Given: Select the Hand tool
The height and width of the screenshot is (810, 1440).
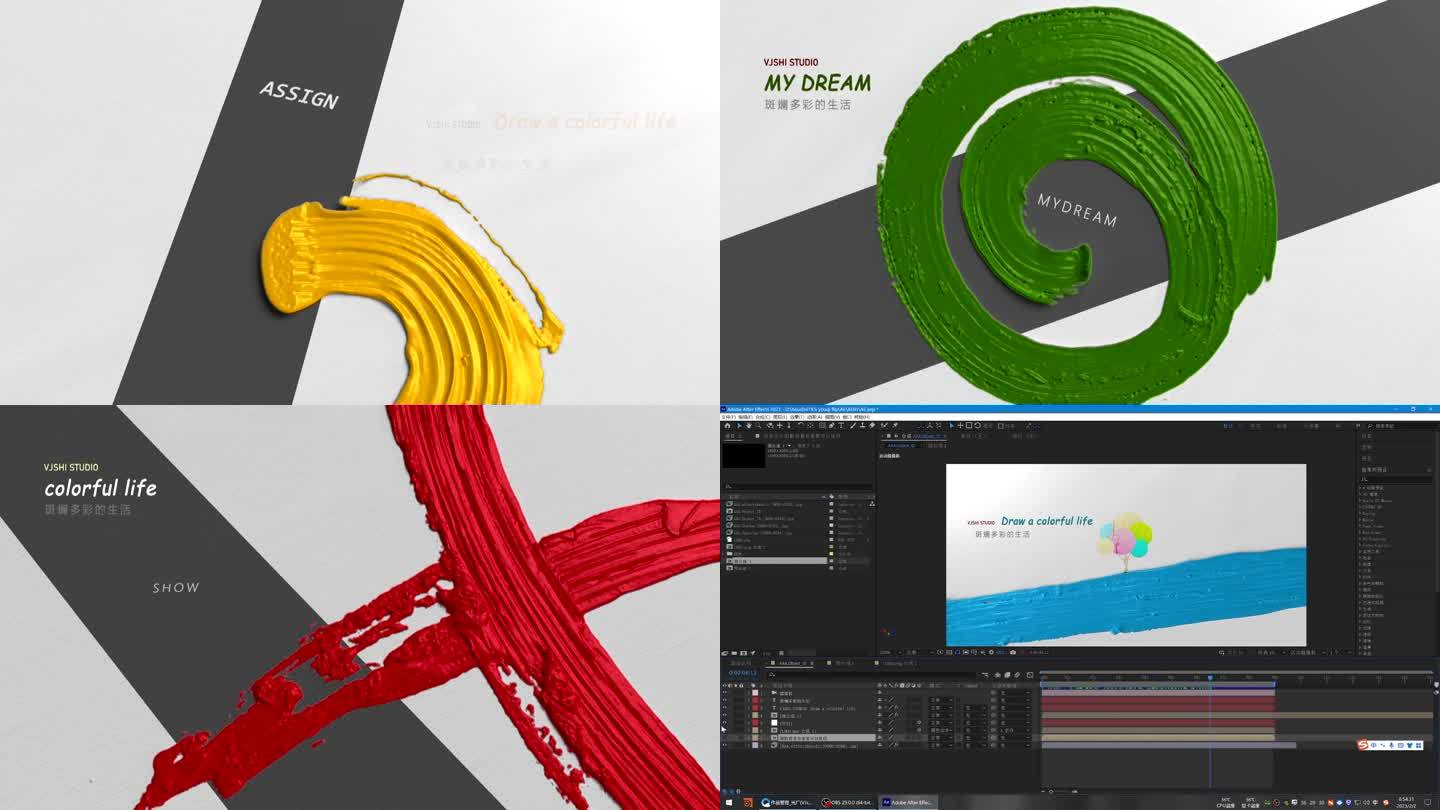Looking at the screenshot, I should tap(749, 425).
